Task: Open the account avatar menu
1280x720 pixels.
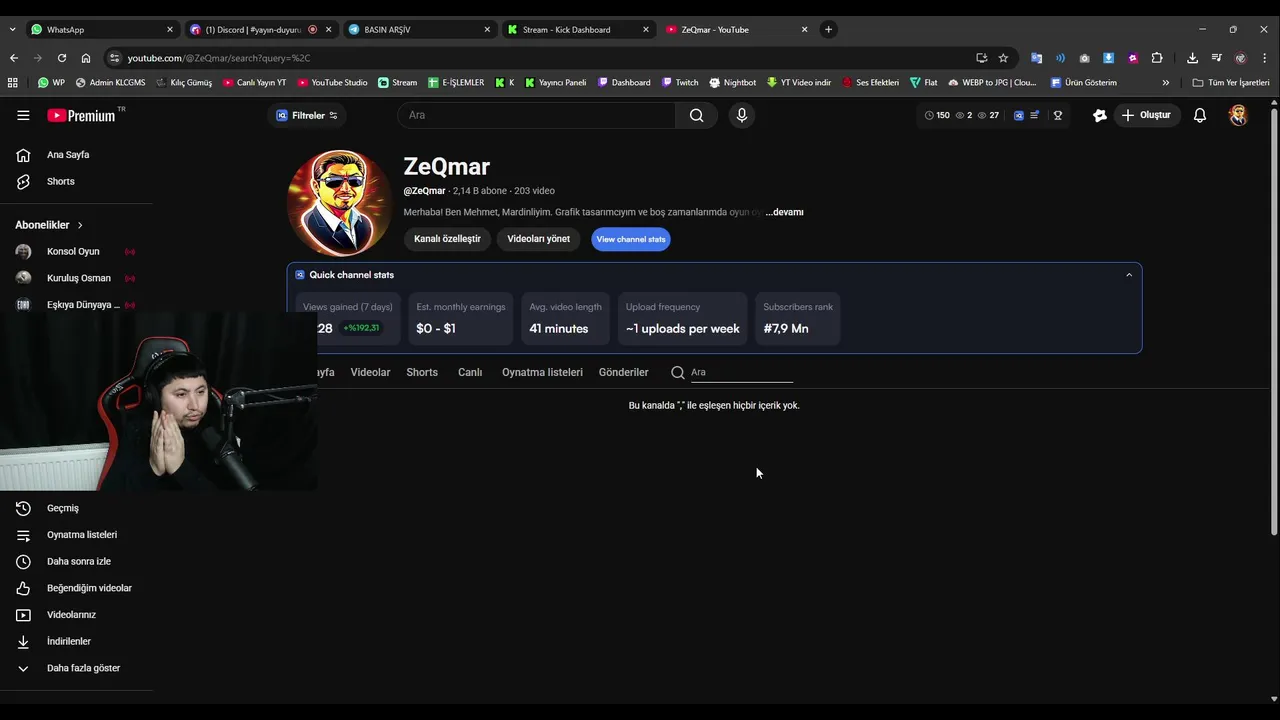Action: point(1238,115)
